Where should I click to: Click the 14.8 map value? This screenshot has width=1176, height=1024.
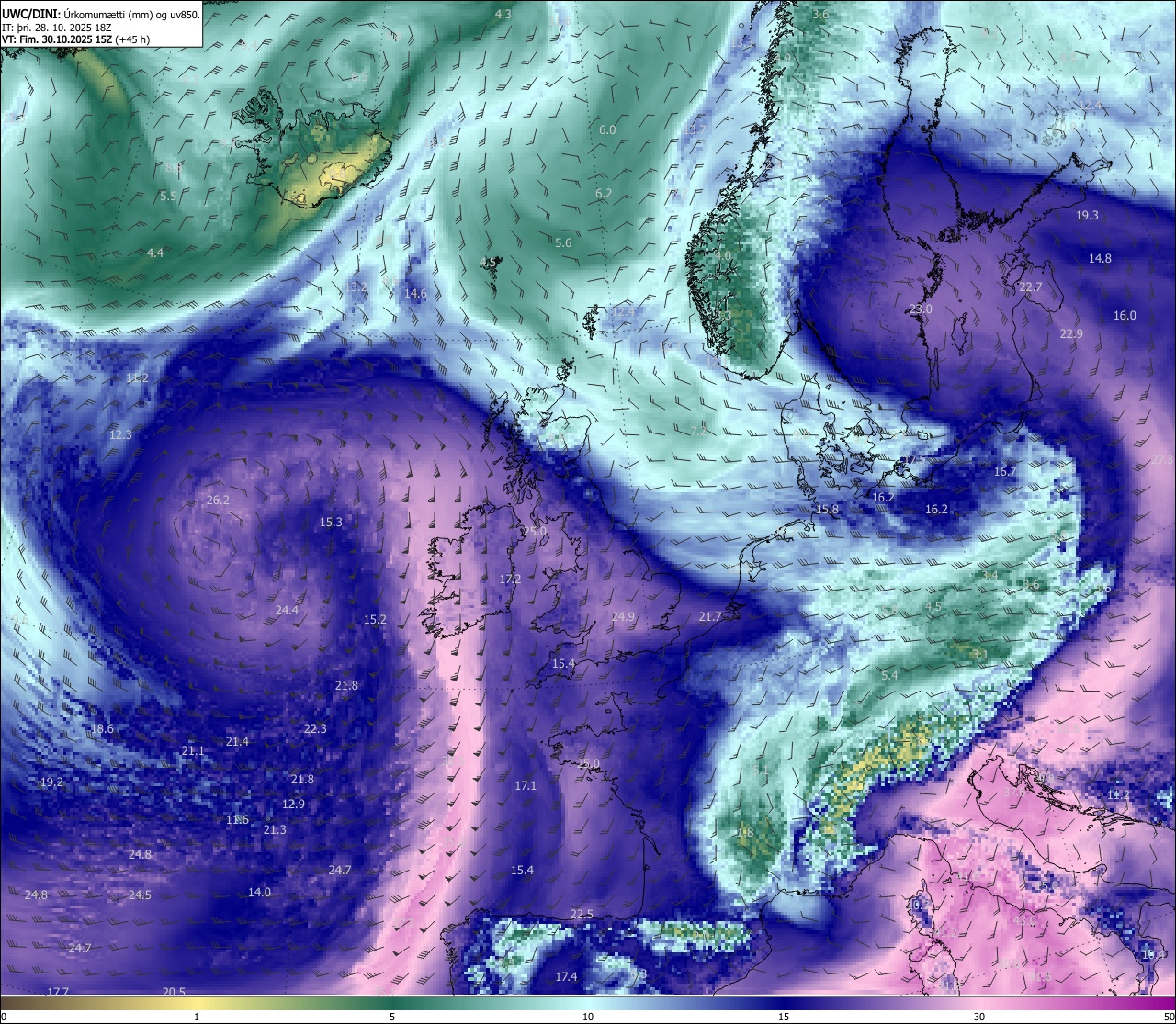1100,259
